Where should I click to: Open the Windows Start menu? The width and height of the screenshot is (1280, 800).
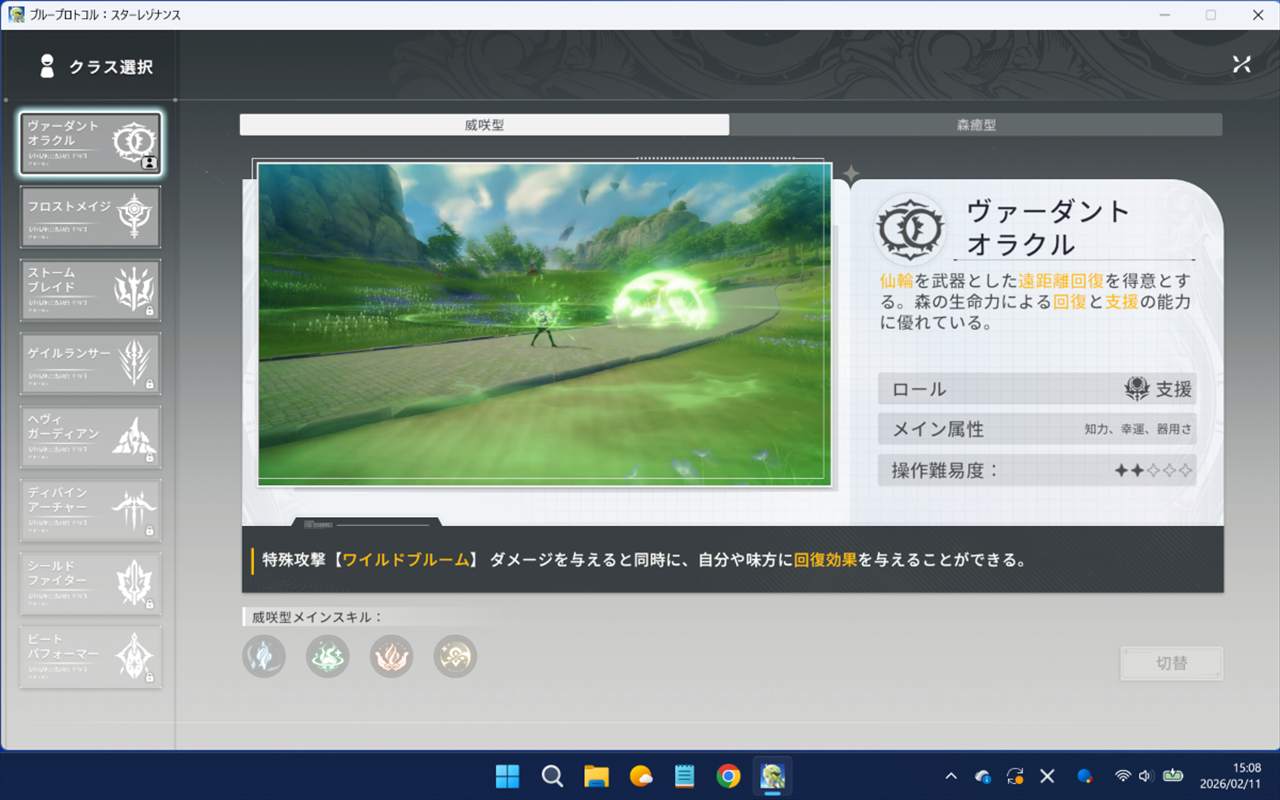[x=508, y=776]
